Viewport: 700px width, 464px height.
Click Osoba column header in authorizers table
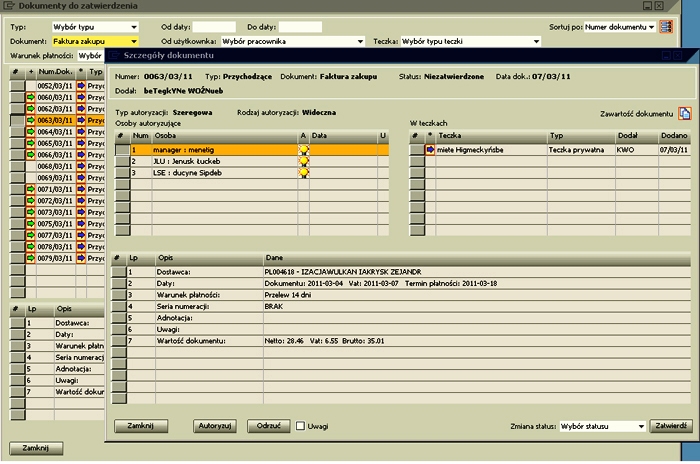click(225, 135)
